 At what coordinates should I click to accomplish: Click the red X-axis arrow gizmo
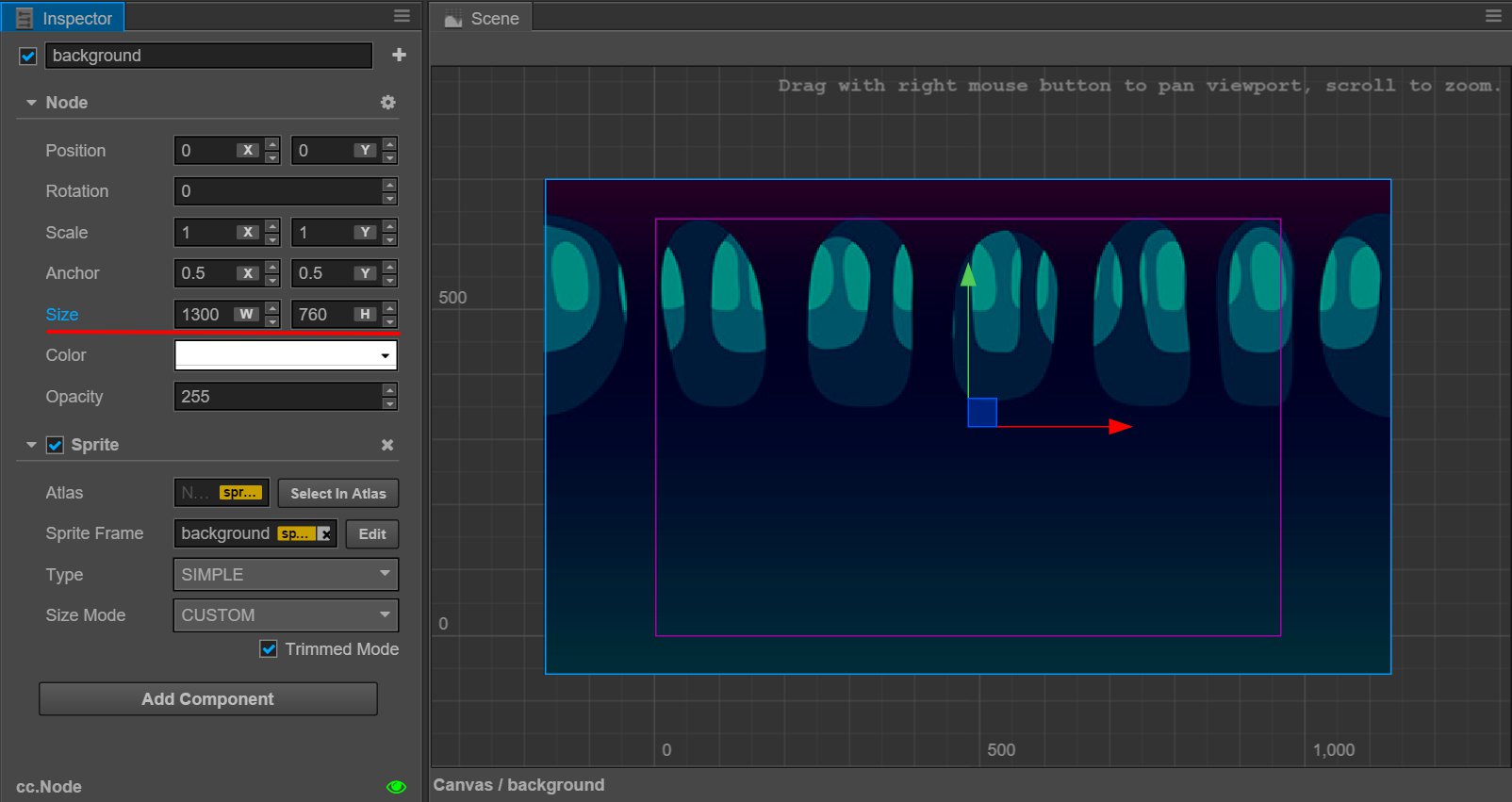pyautogui.click(x=1120, y=426)
